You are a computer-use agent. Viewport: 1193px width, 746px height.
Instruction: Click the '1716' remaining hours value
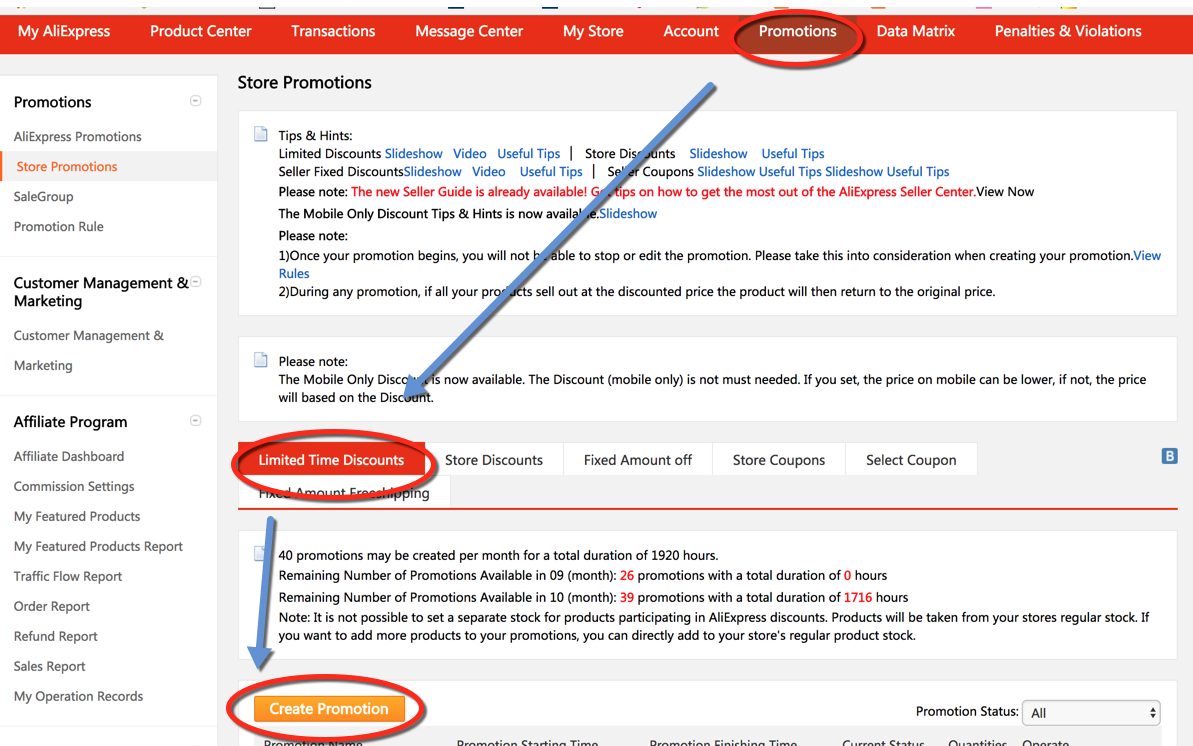pos(857,598)
